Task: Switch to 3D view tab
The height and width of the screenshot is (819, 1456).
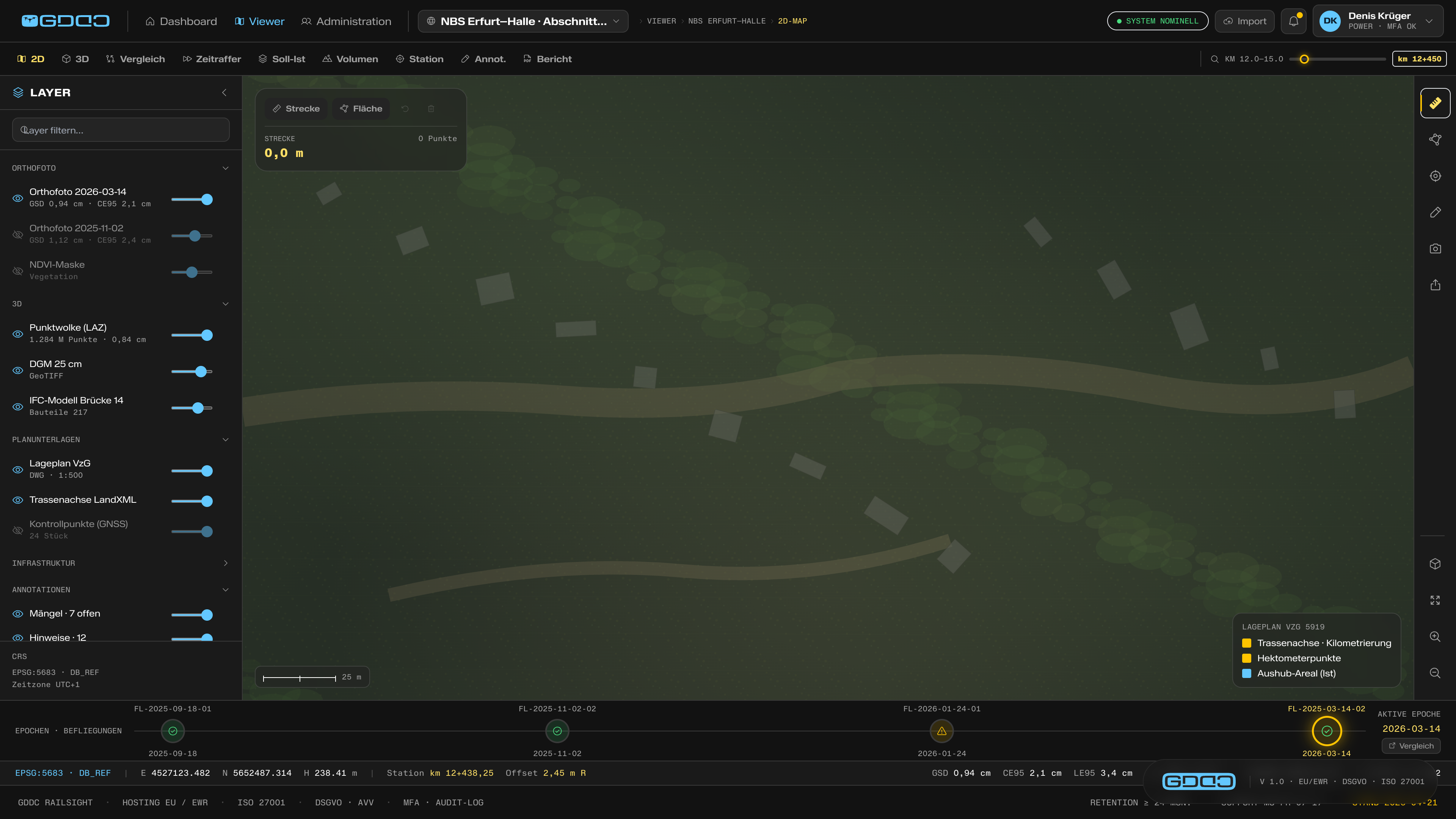Action: tap(76, 59)
